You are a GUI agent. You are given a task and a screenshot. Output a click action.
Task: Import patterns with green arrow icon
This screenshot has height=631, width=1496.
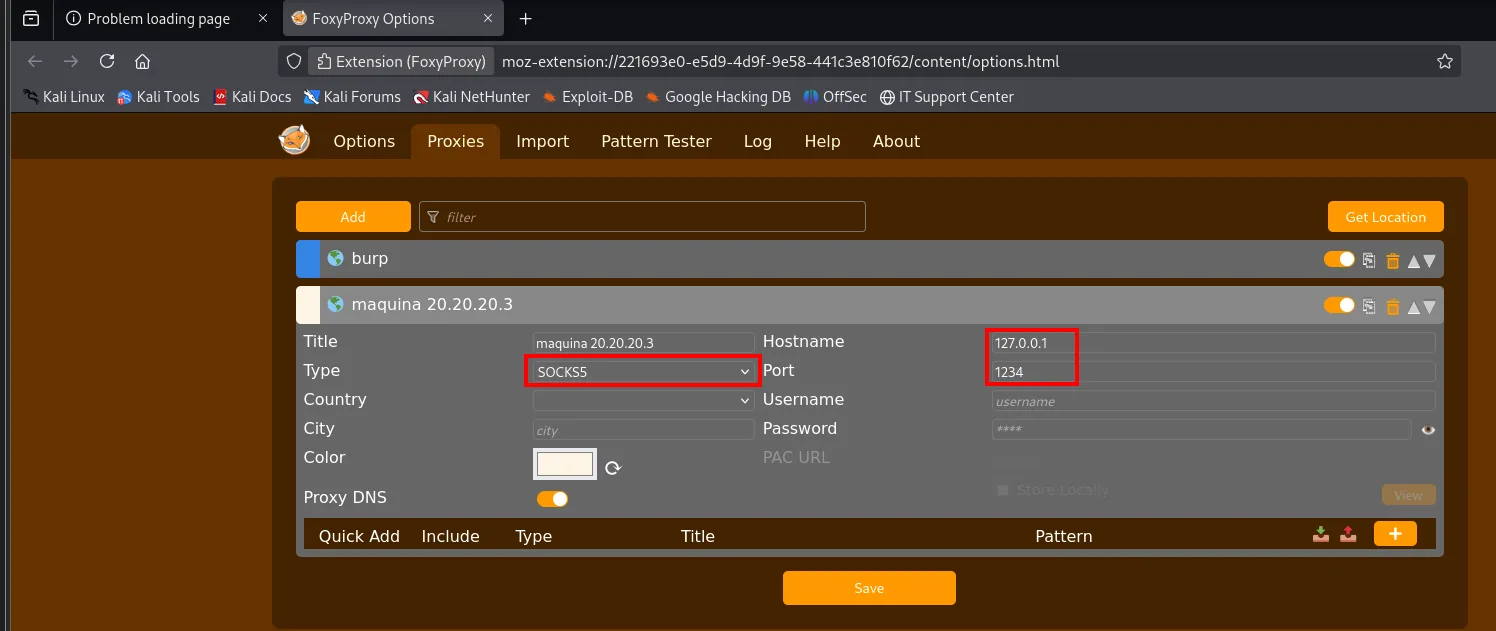coord(1321,534)
